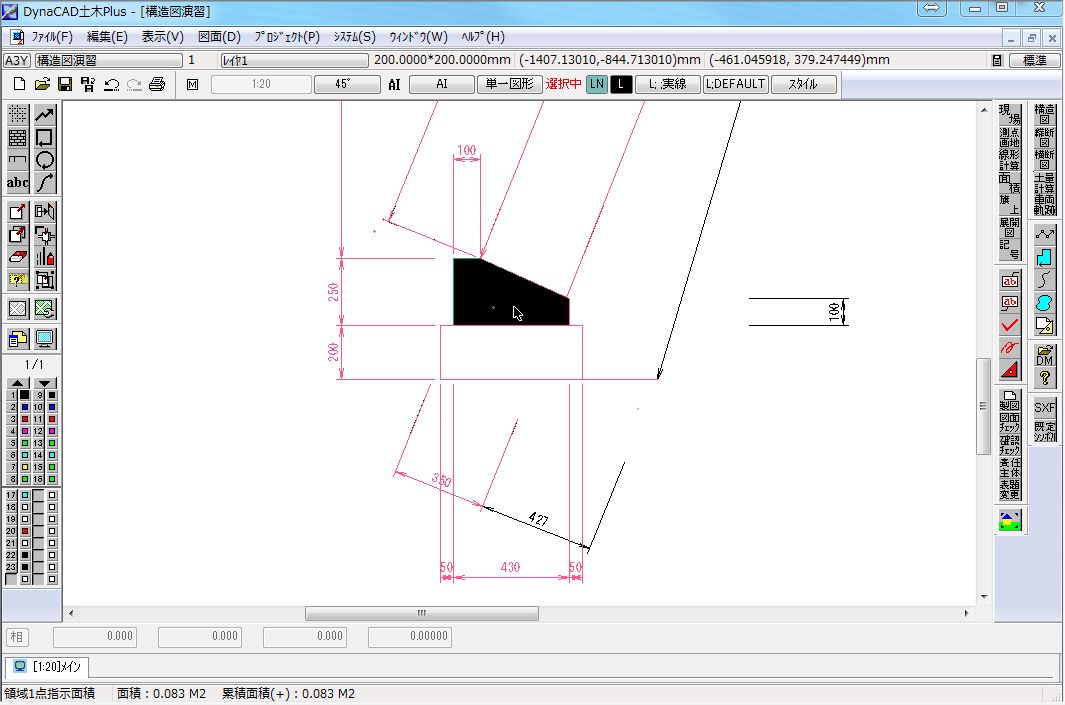Select the rectangle drawing tool
The width and height of the screenshot is (1065, 705).
[x=45, y=138]
